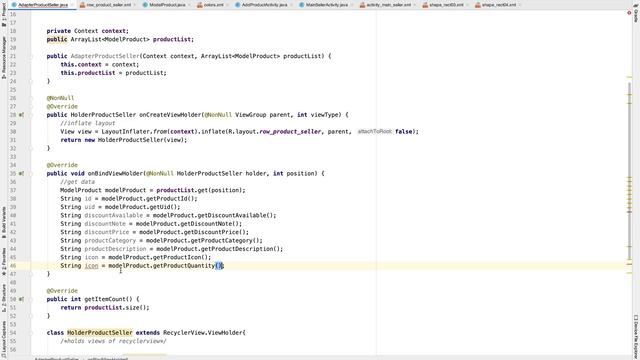Switch to the AdapterProductSeller.java tab
The height and width of the screenshot is (360, 640).
pyautogui.click(x=43, y=5)
